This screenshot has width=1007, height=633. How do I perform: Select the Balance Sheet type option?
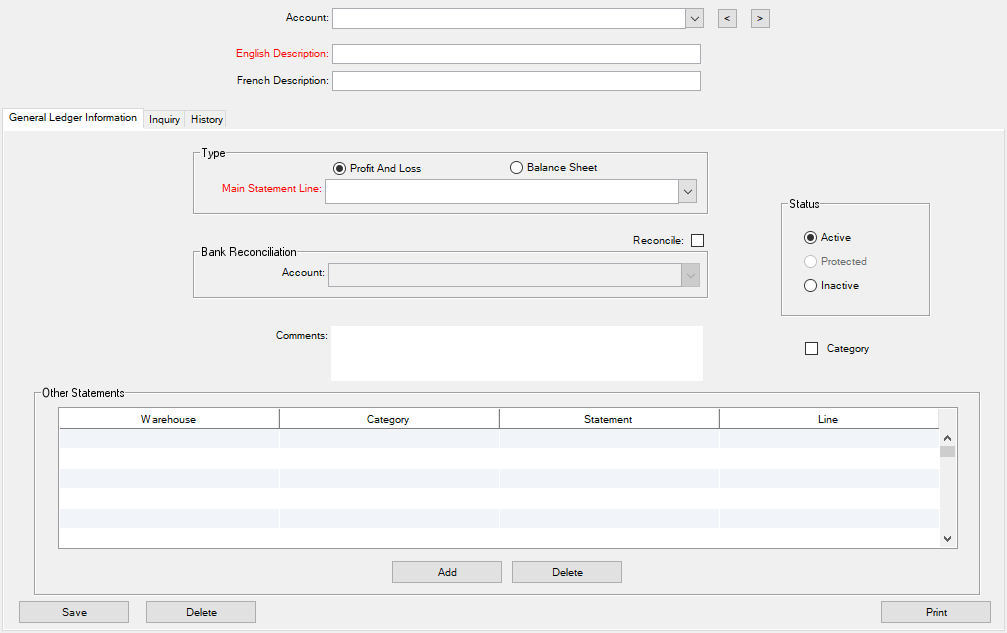(x=517, y=168)
